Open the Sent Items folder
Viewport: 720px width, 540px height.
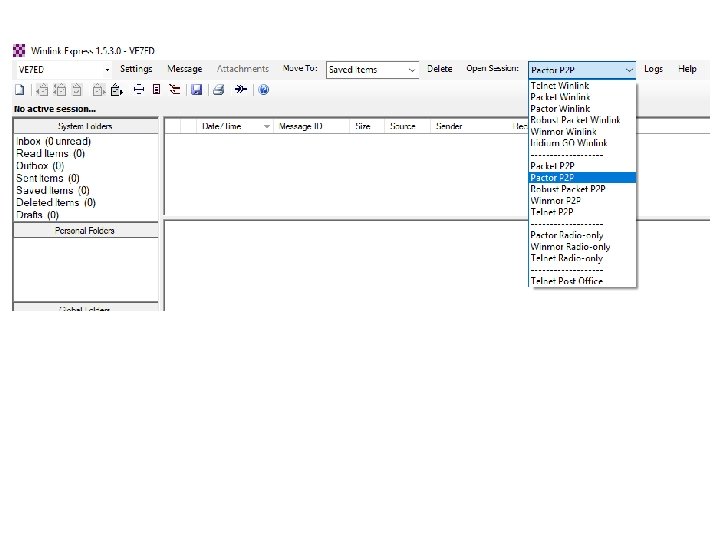tap(48, 178)
